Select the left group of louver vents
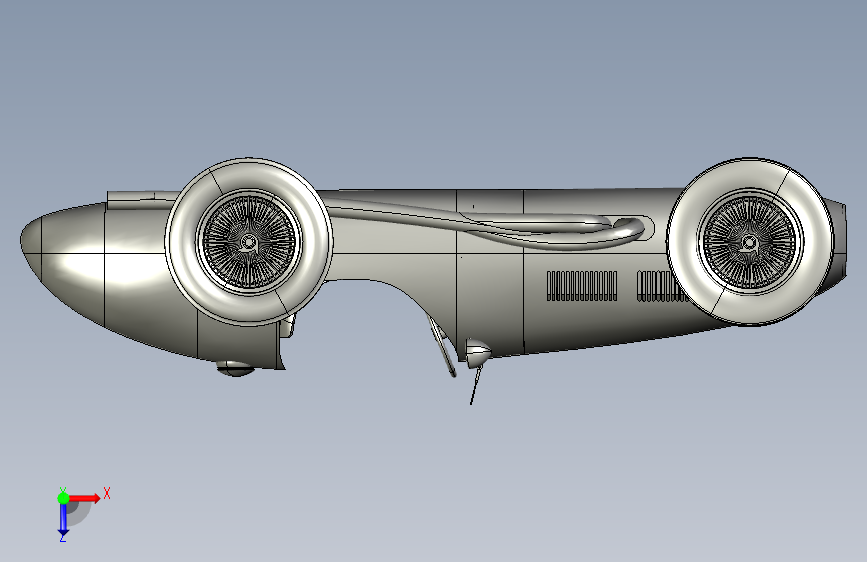The width and height of the screenshot is (867, 562). point(582,286)
